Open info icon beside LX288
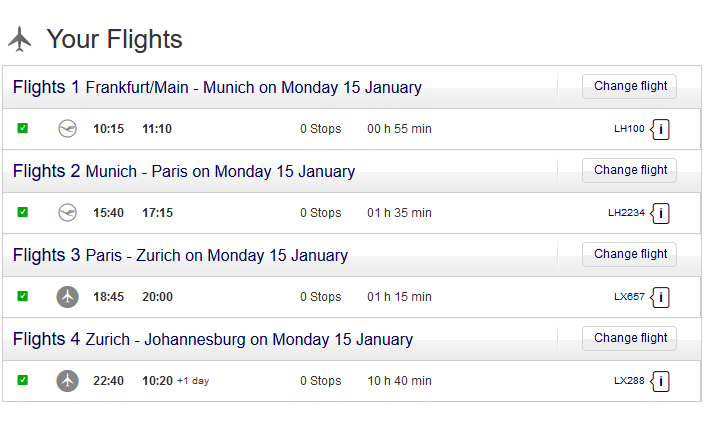This screenshot has height=425, width=715. click(661, 381)
